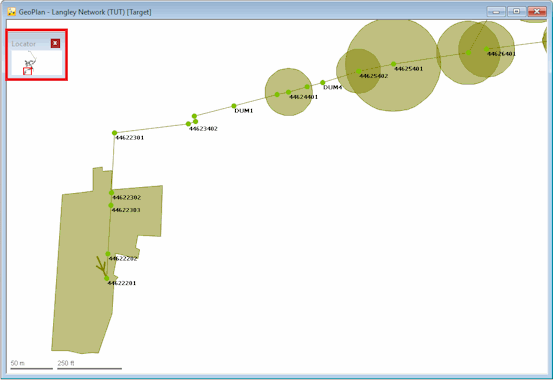The width and height of the screenshot is (553, 380).
Task: Select dummy node DUM1
Action: (x=234, y=106)
